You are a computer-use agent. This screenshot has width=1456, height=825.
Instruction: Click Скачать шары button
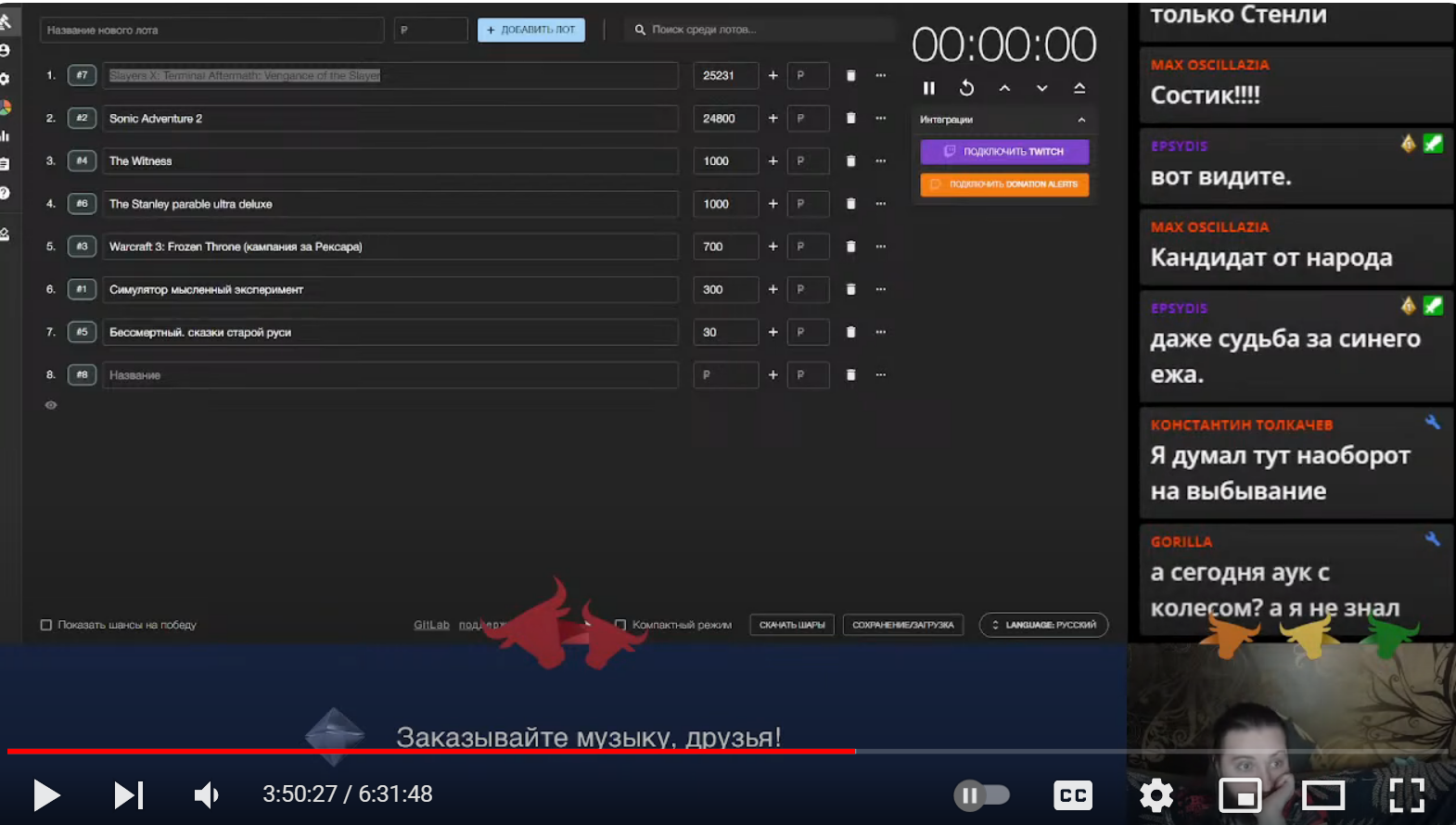pos(792,625)
